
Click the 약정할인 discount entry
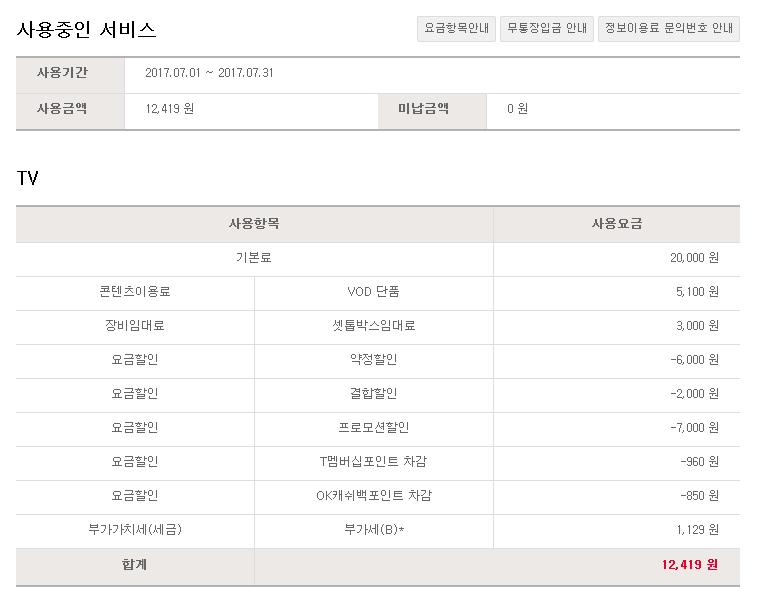point(373,360)
